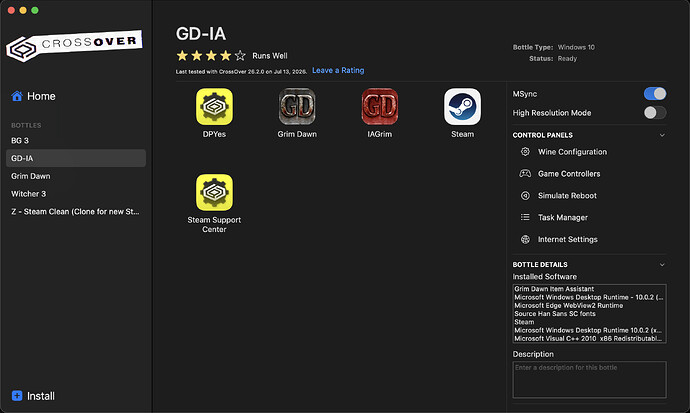
Task: Turn off the MSync switch
Action: (655, 94)
